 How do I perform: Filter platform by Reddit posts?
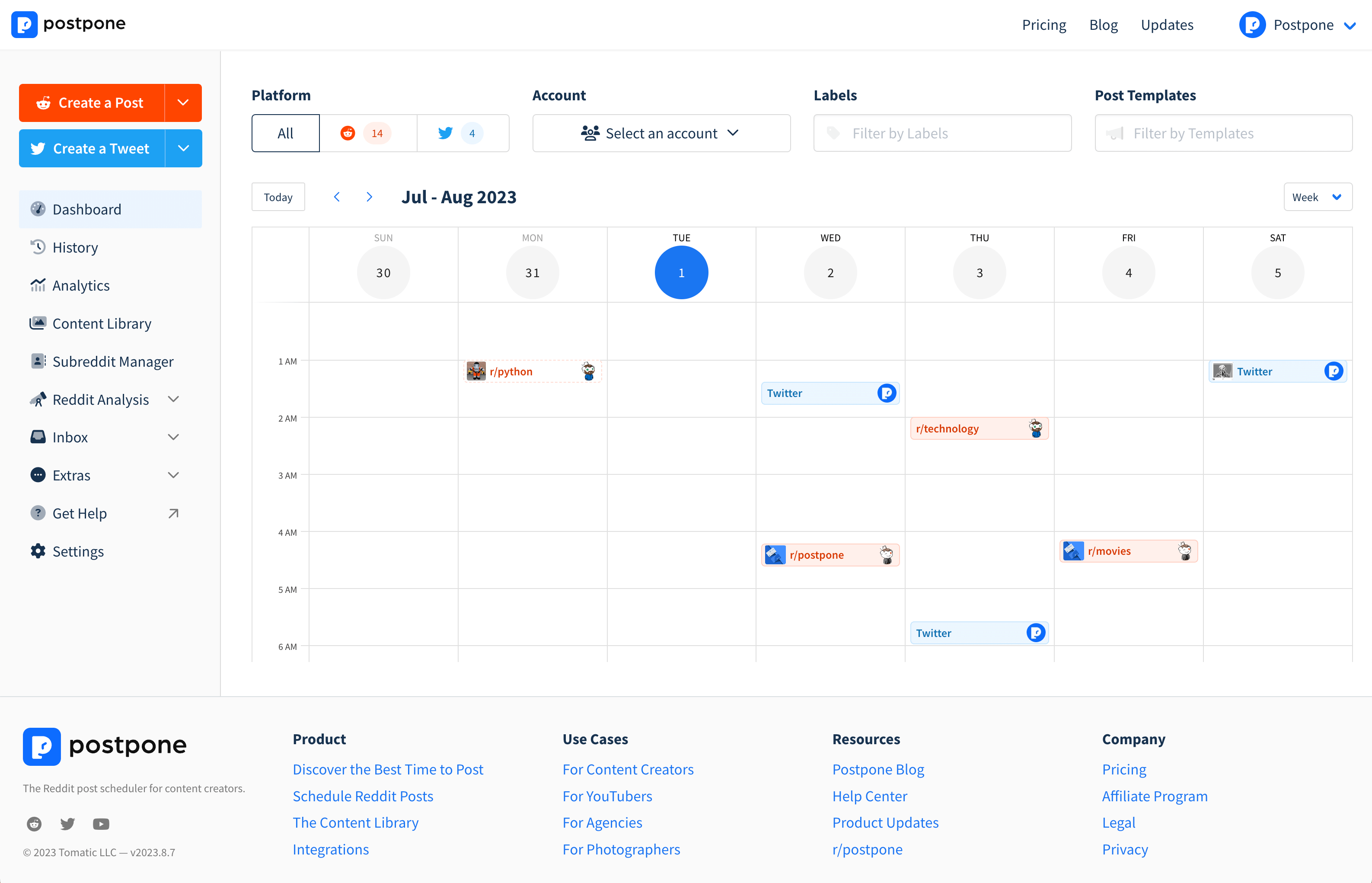click(368, 133)
